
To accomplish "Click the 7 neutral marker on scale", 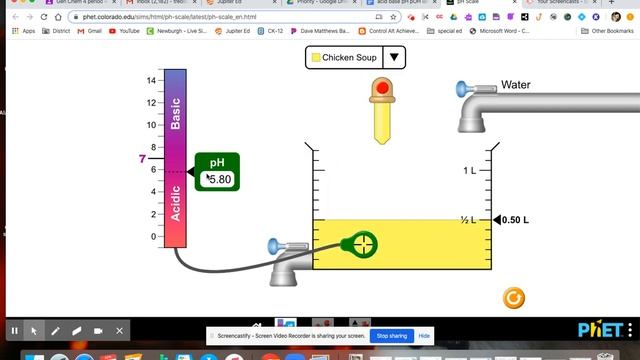I will [142, 158].
